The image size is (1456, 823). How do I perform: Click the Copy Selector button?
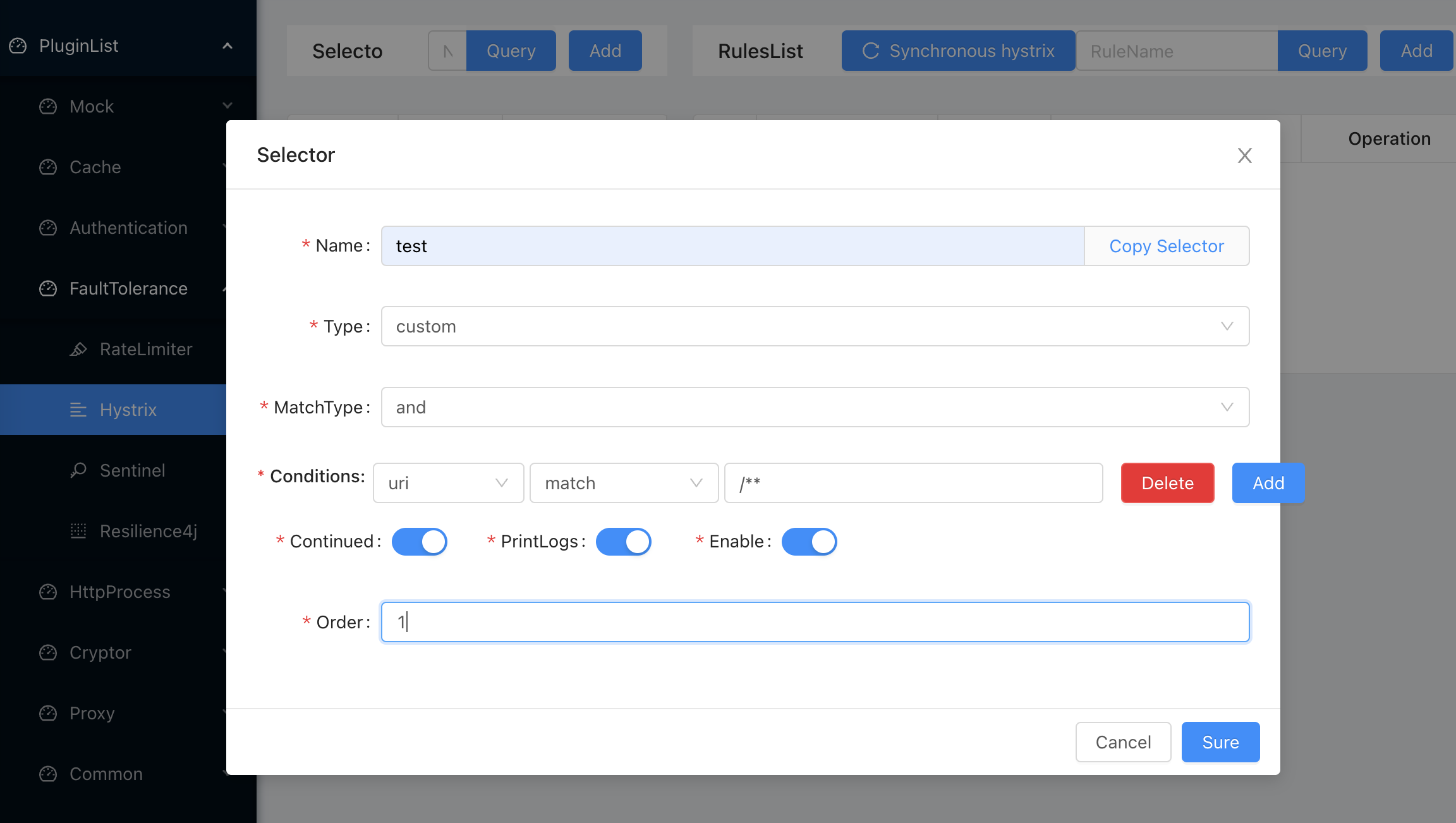1167,246
